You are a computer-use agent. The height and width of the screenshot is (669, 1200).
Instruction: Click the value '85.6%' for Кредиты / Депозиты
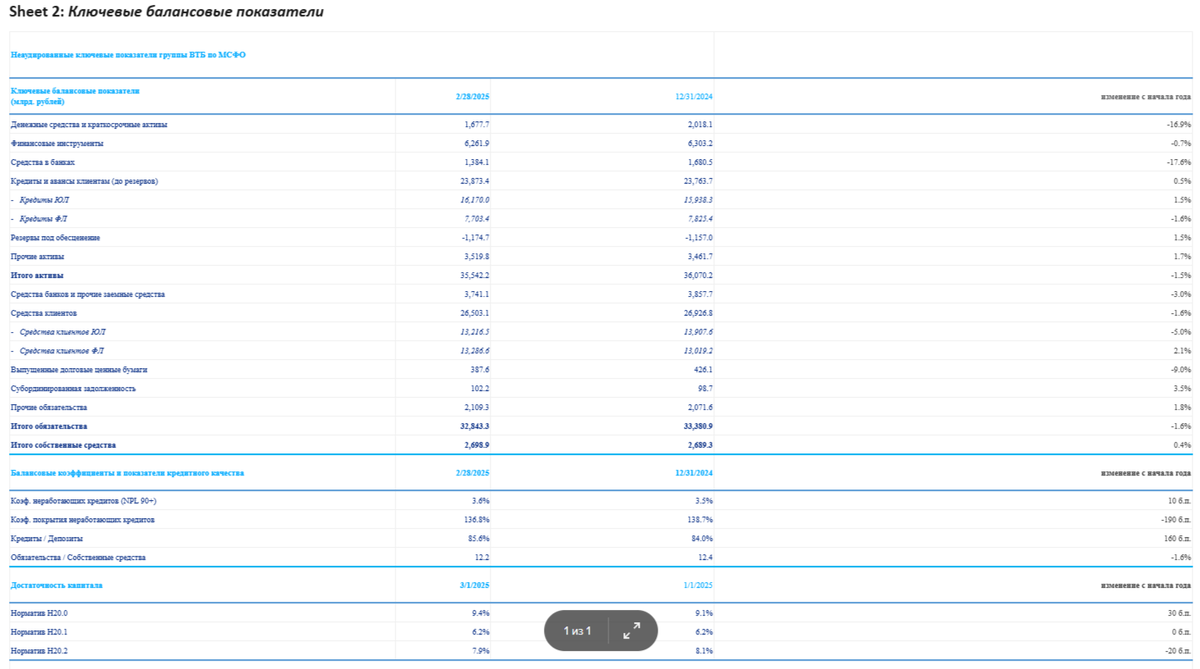point(480,538)
